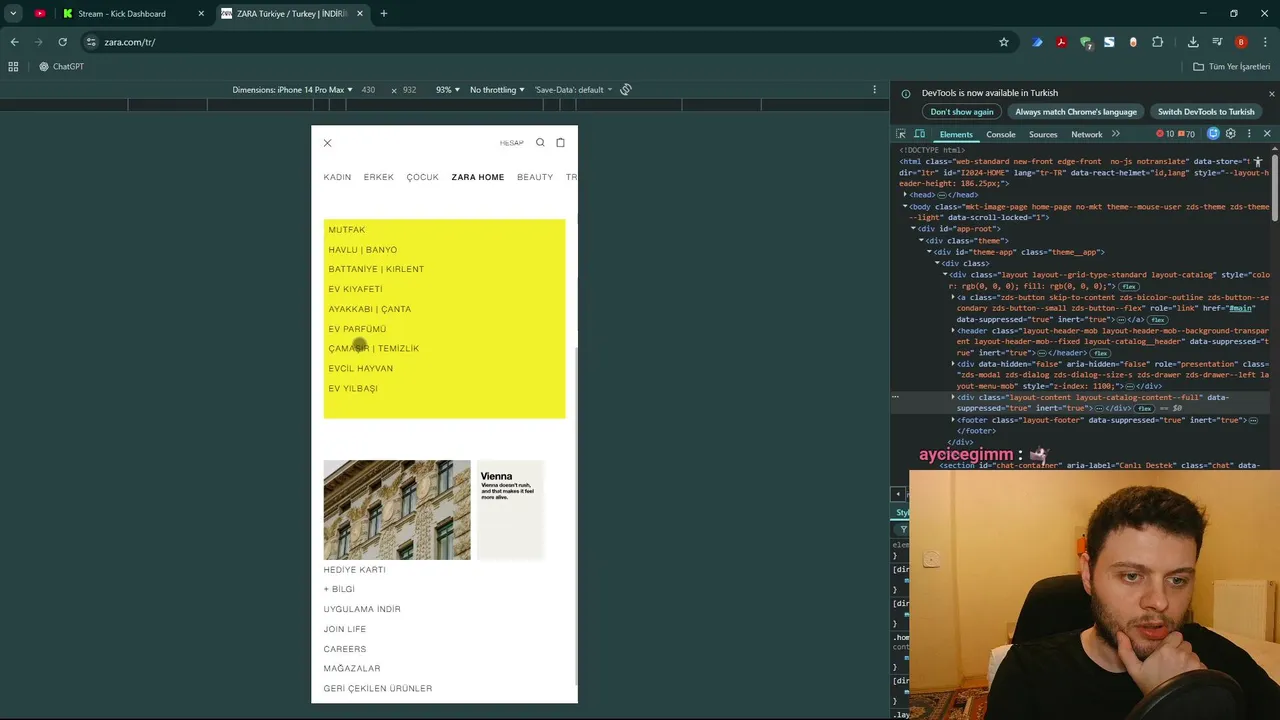Image resolution: width=1280 pixels, height=720 pixels.
Task: Open AYAKKABI | ÇANTA menu entry
Action: click(369, 309)
